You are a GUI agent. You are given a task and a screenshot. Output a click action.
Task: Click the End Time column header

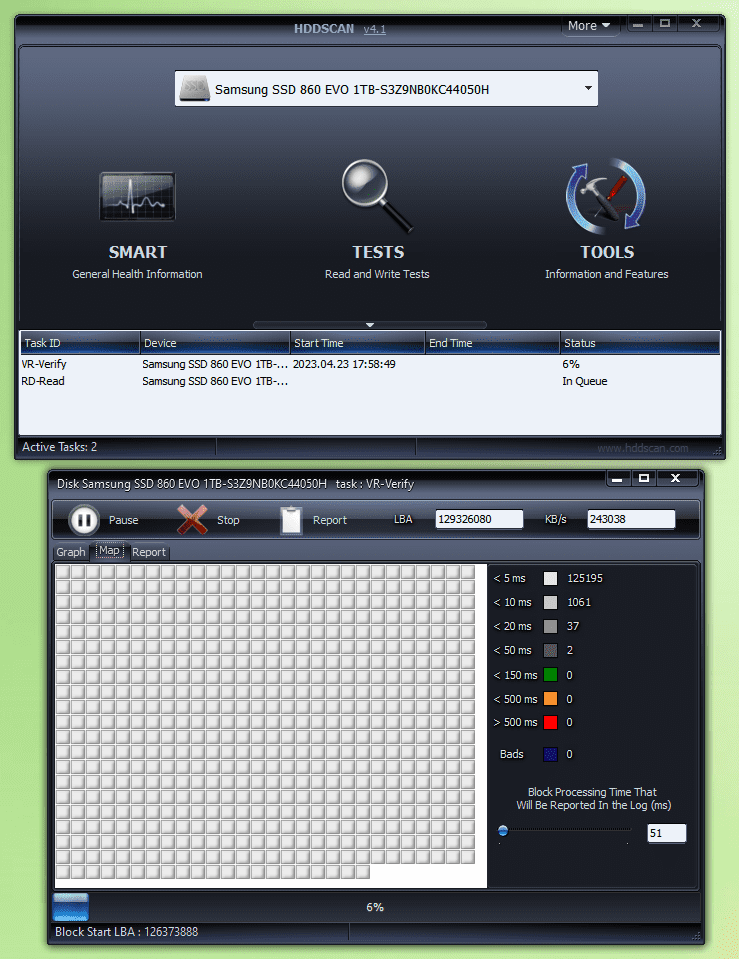(x=492, y=343)
